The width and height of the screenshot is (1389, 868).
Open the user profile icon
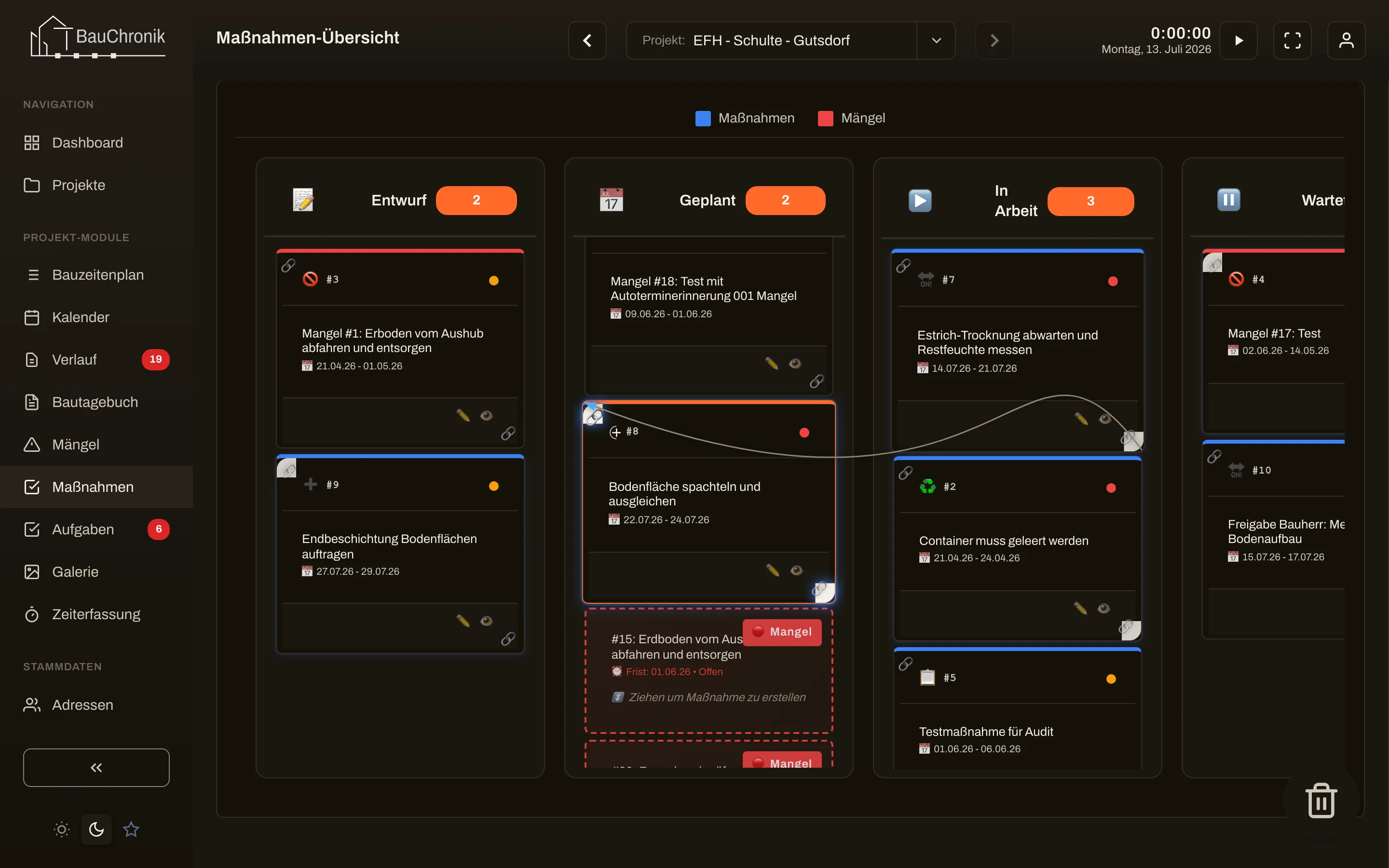click(1347, 40)
